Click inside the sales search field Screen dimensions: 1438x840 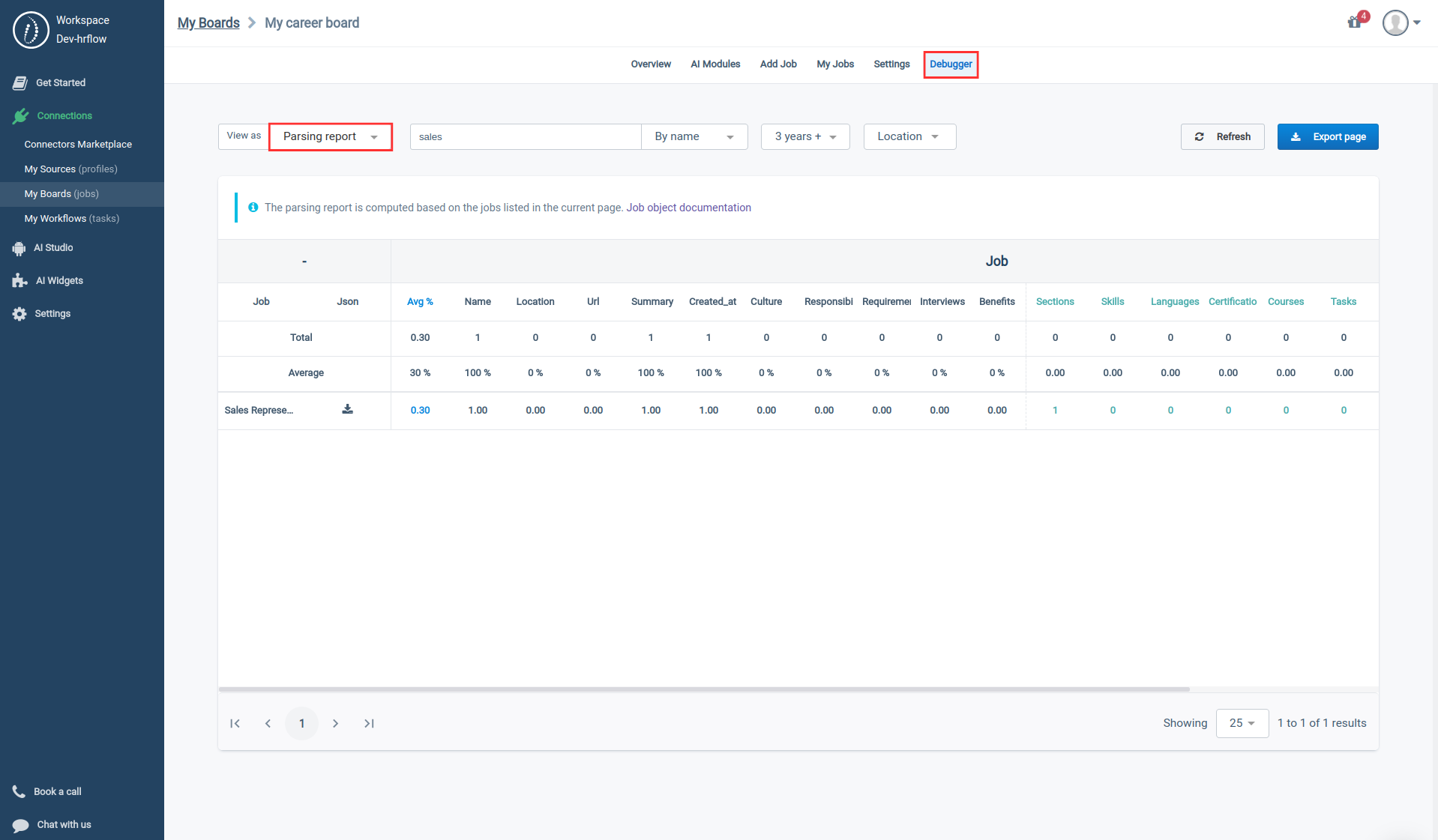[x=525, y=136]
